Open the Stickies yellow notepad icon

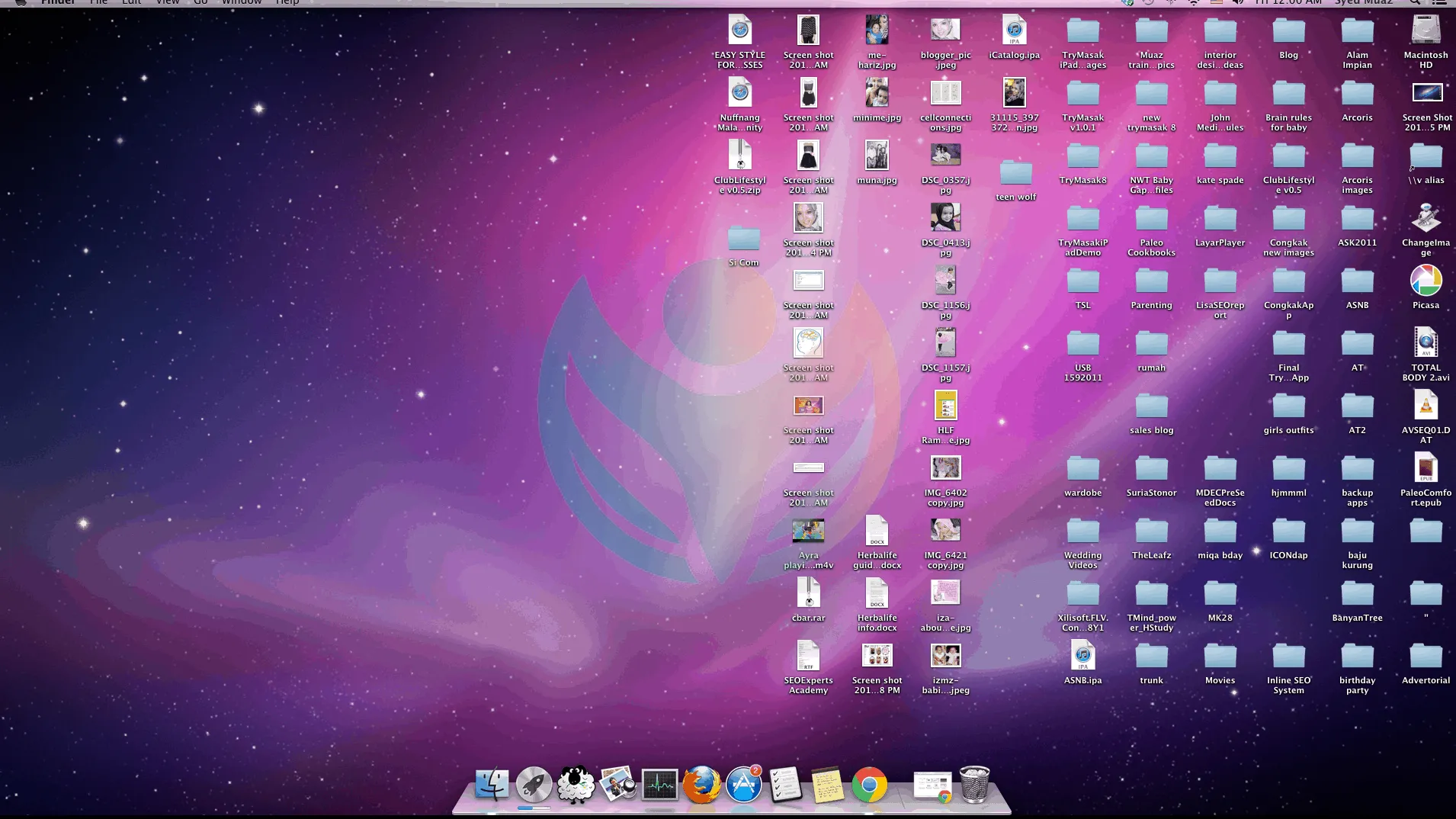(827, 785)
